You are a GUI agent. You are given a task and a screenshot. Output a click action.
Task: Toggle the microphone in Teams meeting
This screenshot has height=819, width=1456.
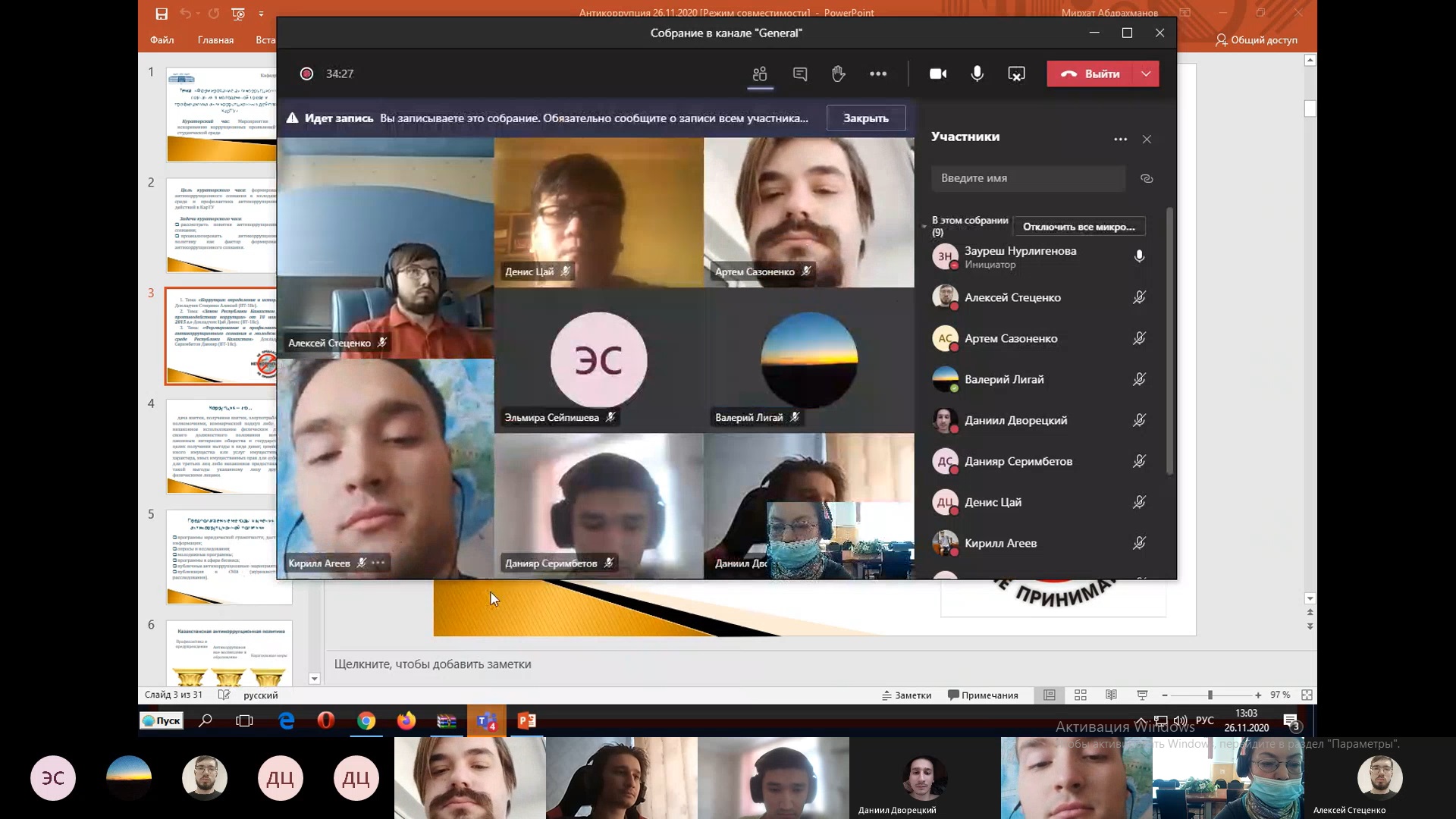[x=977, y=74]
